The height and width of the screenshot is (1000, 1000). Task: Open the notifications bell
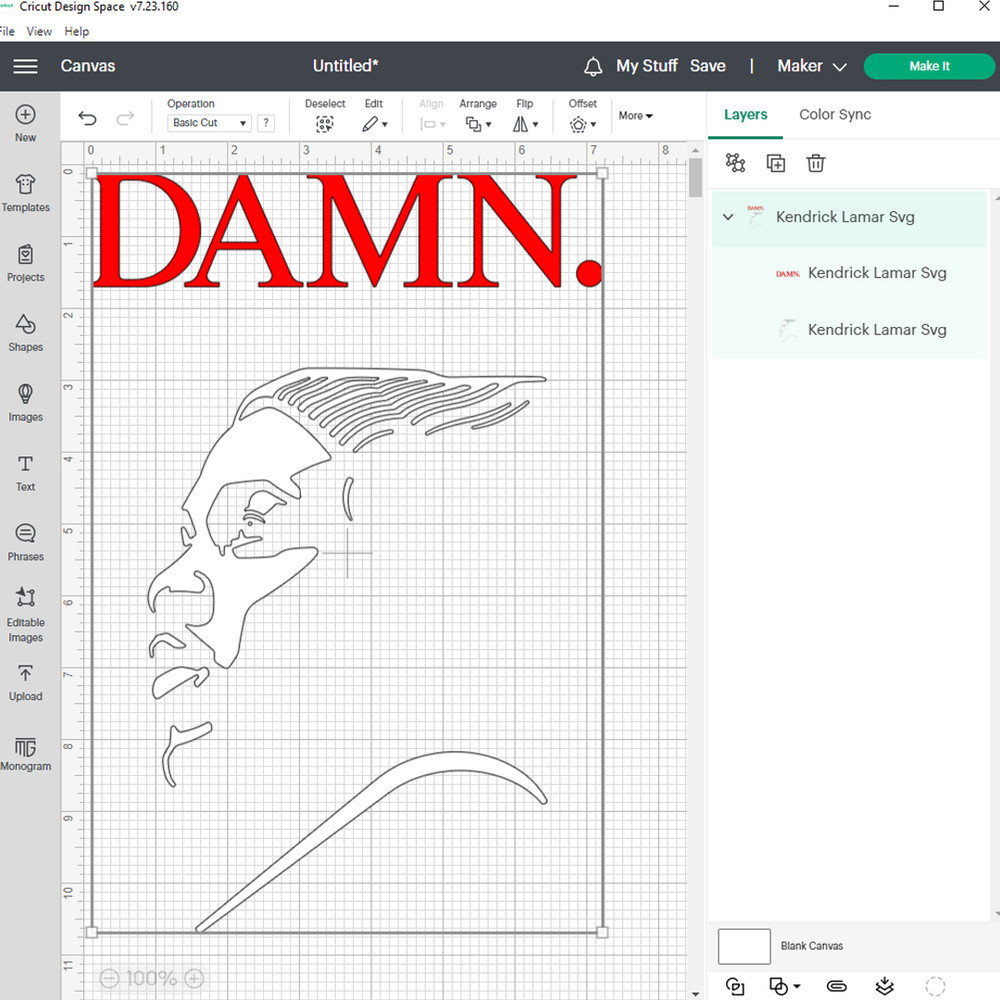point(593,66)
